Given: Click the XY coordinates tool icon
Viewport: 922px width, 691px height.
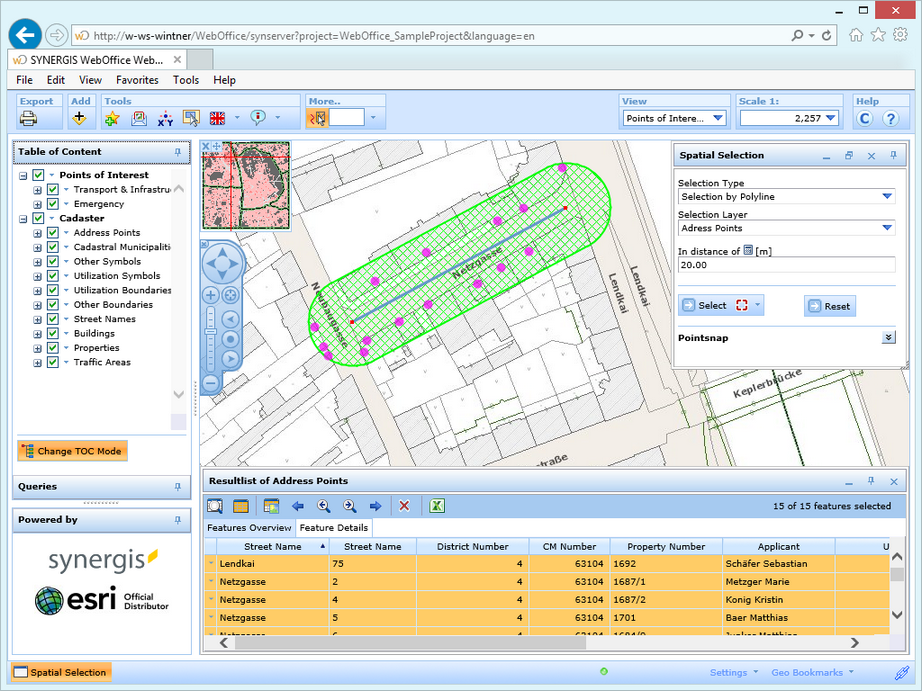Looking at the screenshot, I should click(x=165, y=118).
